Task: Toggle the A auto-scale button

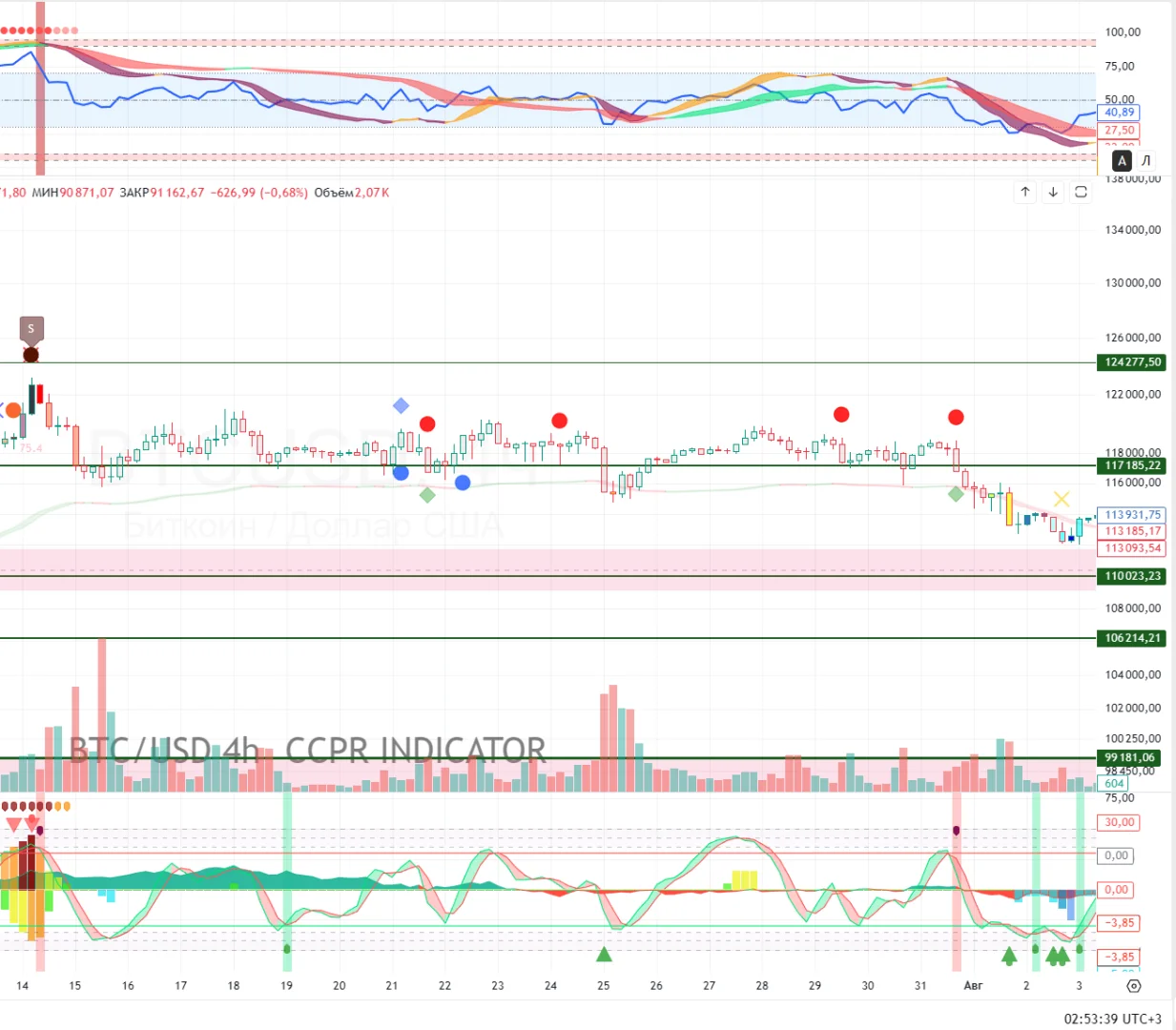Action: point(1122,160)
